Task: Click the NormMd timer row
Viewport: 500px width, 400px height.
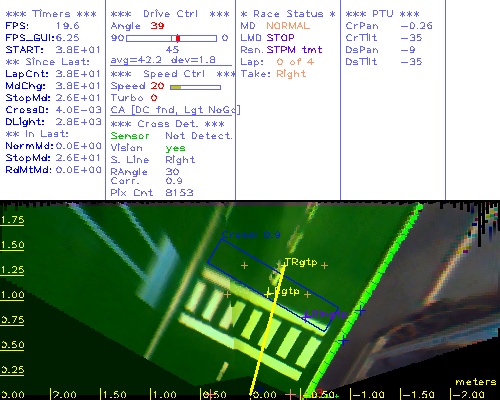Action: tap(53, 146)
